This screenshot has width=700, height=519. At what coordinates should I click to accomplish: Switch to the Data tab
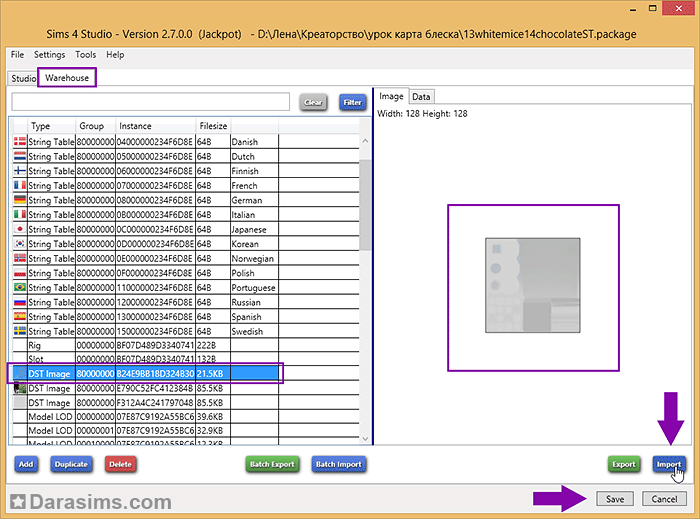[x=421, y=97]
